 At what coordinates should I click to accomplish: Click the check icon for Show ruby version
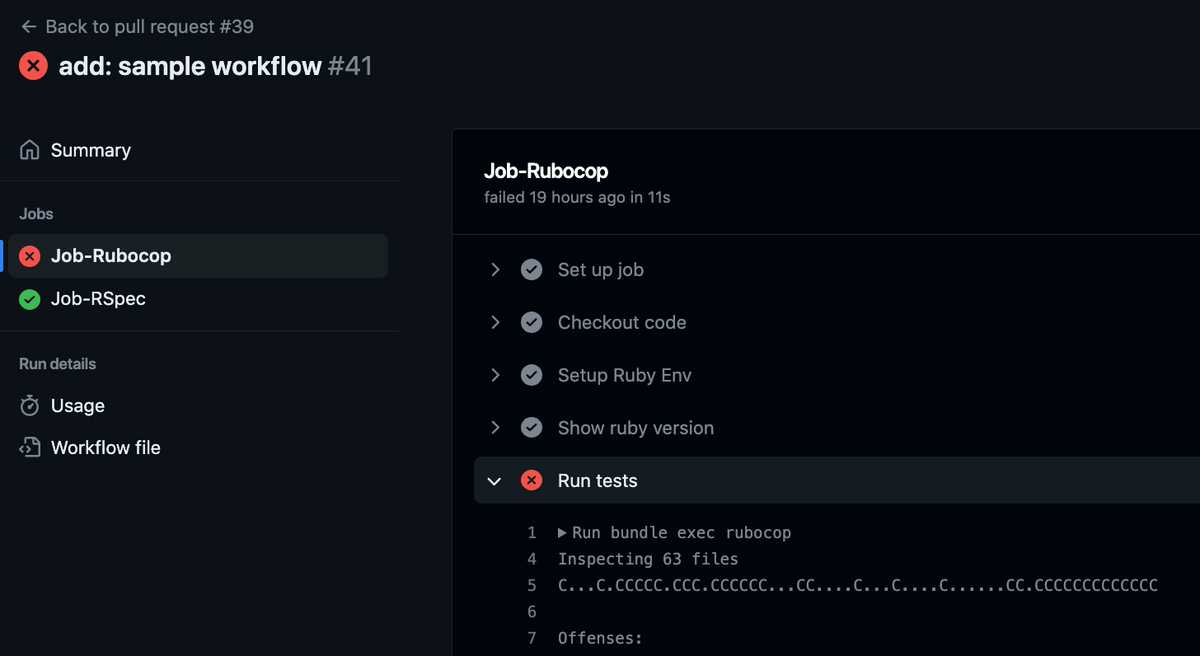coord(532,428)
